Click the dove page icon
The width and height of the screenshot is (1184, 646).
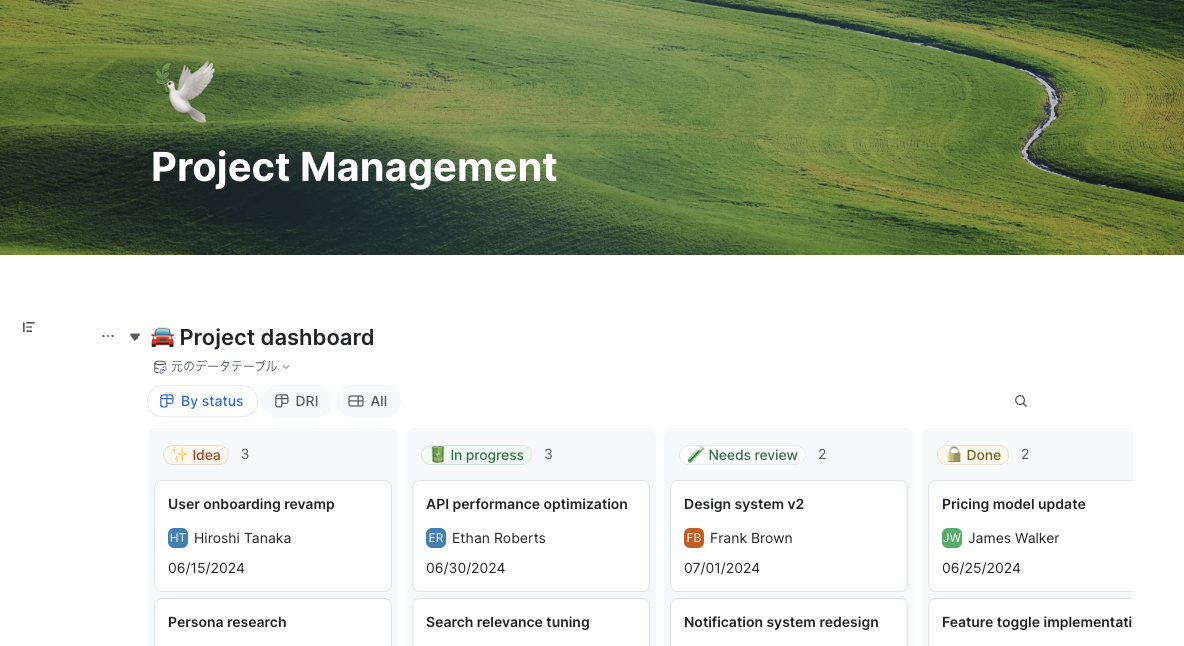click(185, 92)
